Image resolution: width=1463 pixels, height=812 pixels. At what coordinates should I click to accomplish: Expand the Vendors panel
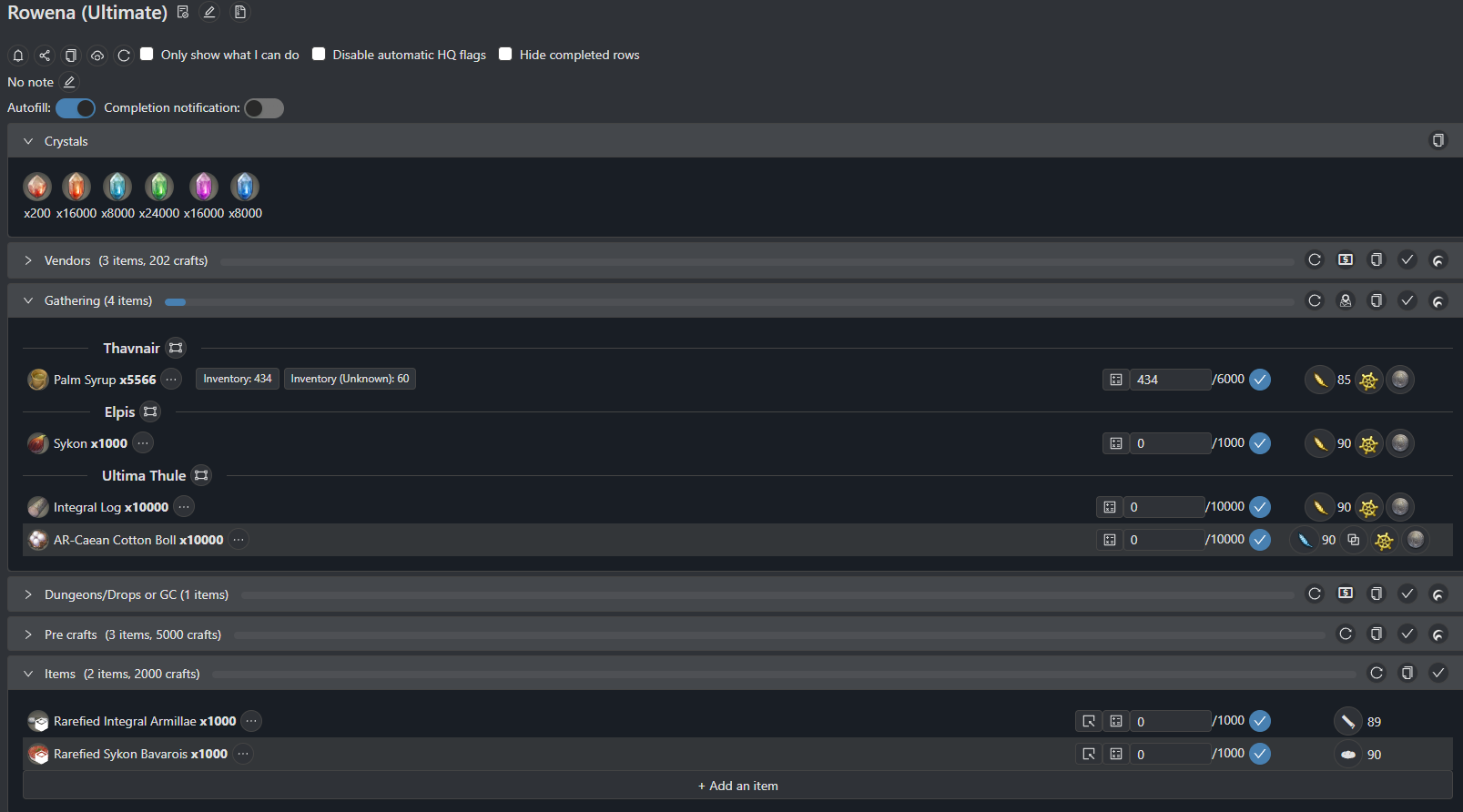click(x=28, y=260)
